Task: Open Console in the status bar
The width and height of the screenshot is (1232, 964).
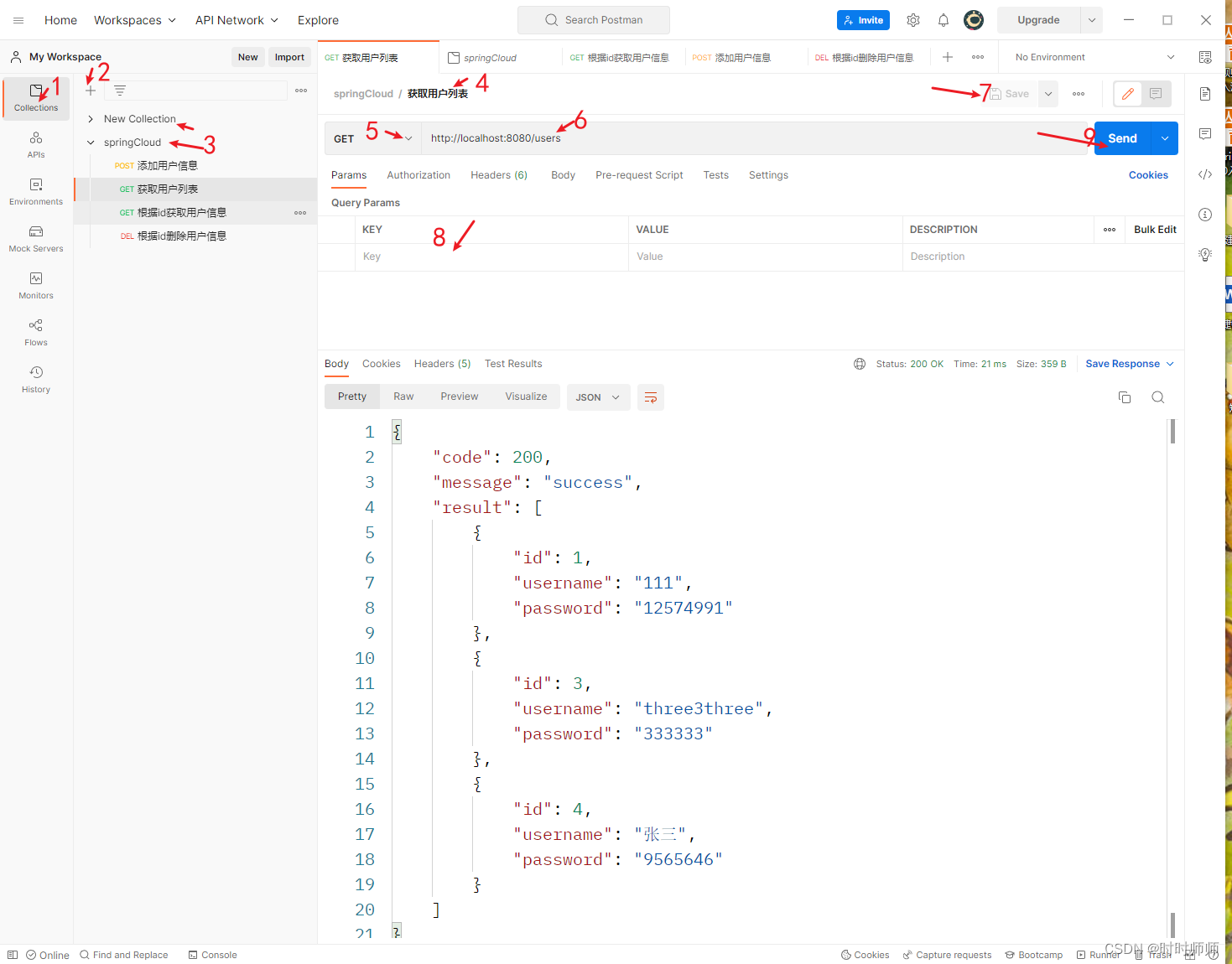Action: point(213,955)
